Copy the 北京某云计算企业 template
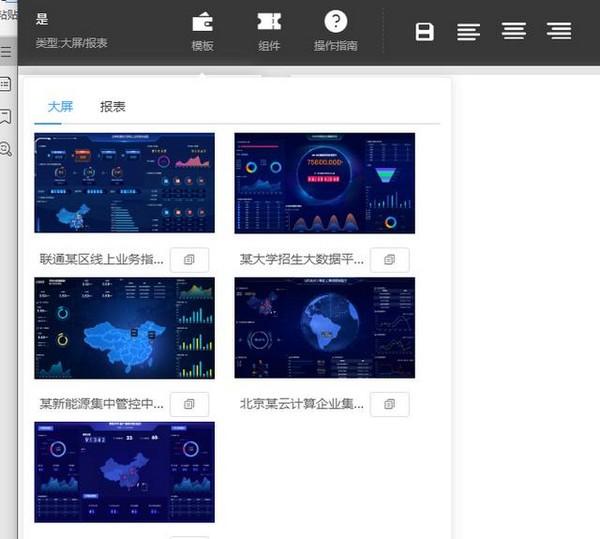 (x=389, y=404)
